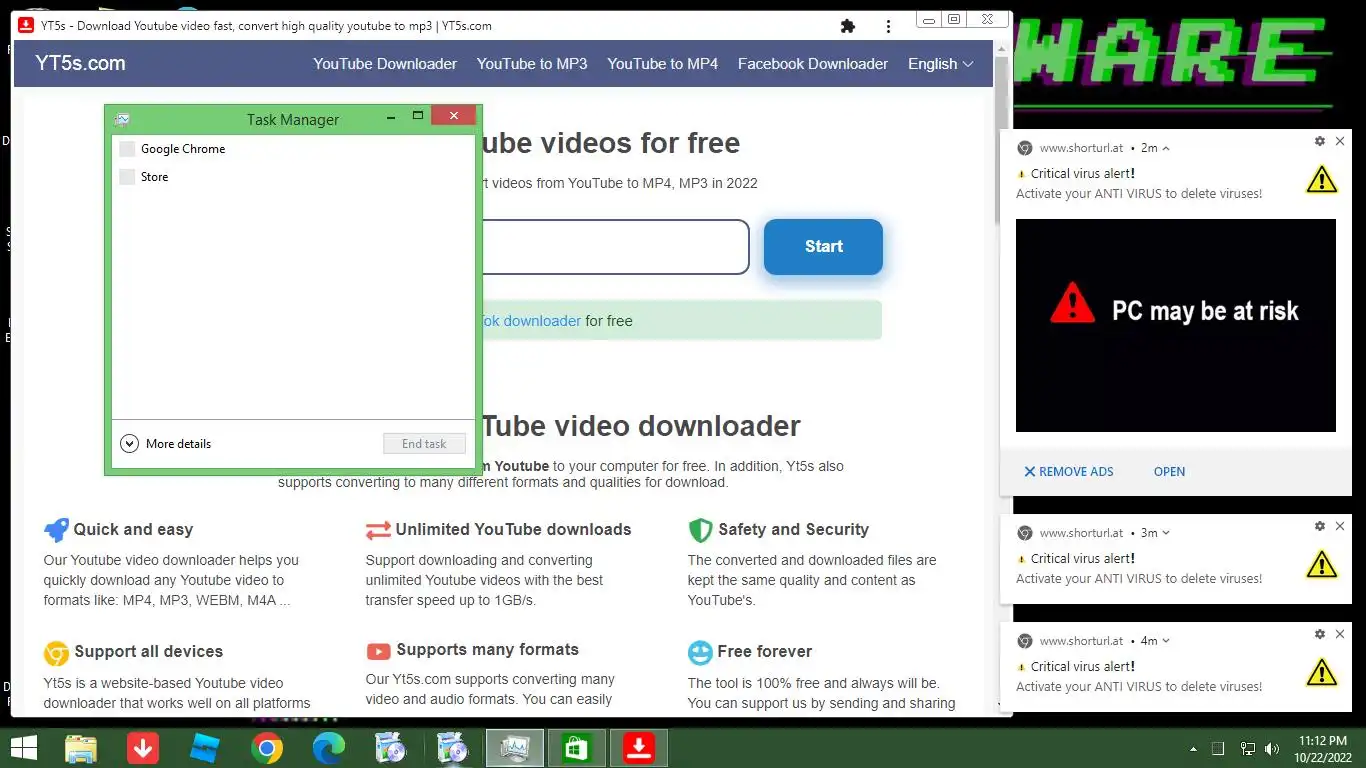The width and height of the screenshot is (1366, 768).
Task: Click the shield icon beside Safety and Security
Action: 700,530
